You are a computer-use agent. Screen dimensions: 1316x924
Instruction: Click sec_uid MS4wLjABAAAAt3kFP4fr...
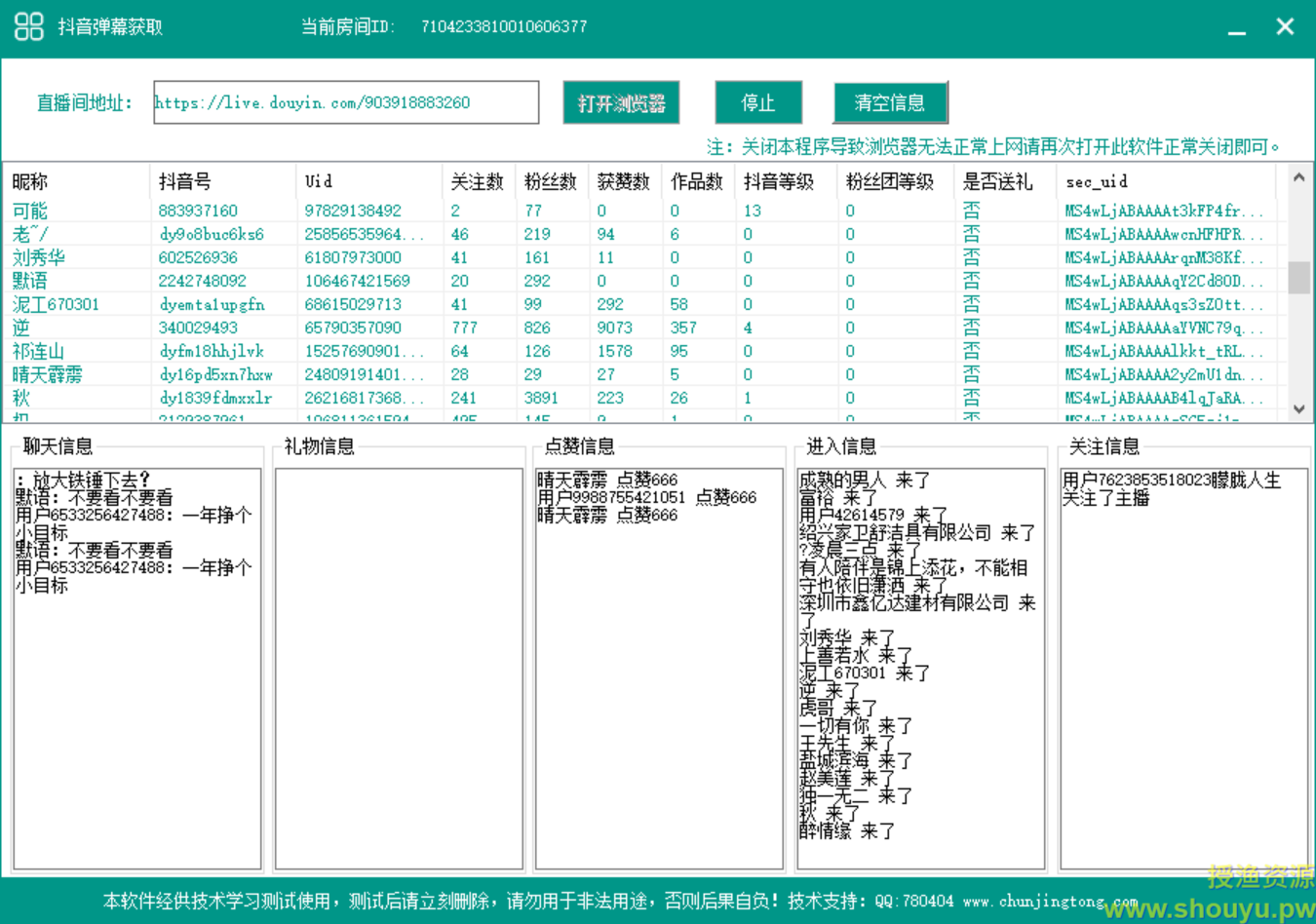(x=1164, y=211)
